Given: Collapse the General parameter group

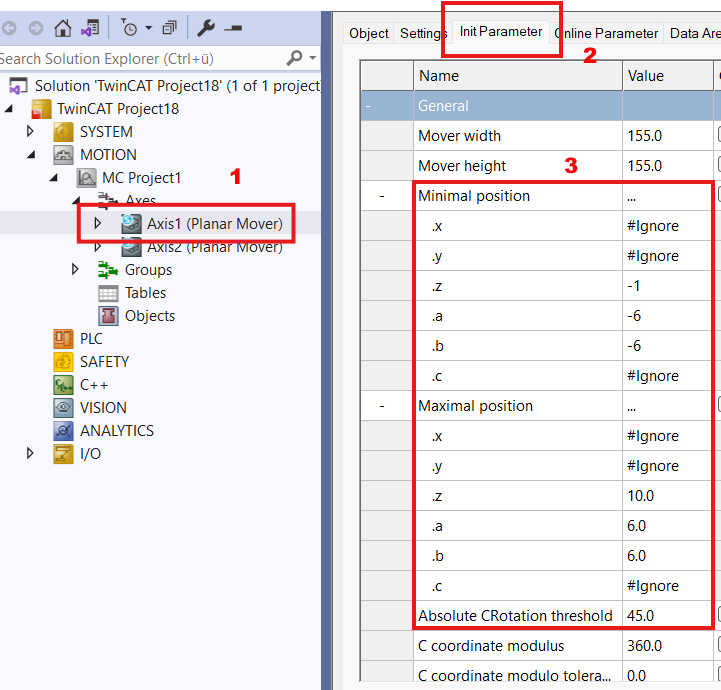Looking at the screenshot, I should (x=368, y=106).
